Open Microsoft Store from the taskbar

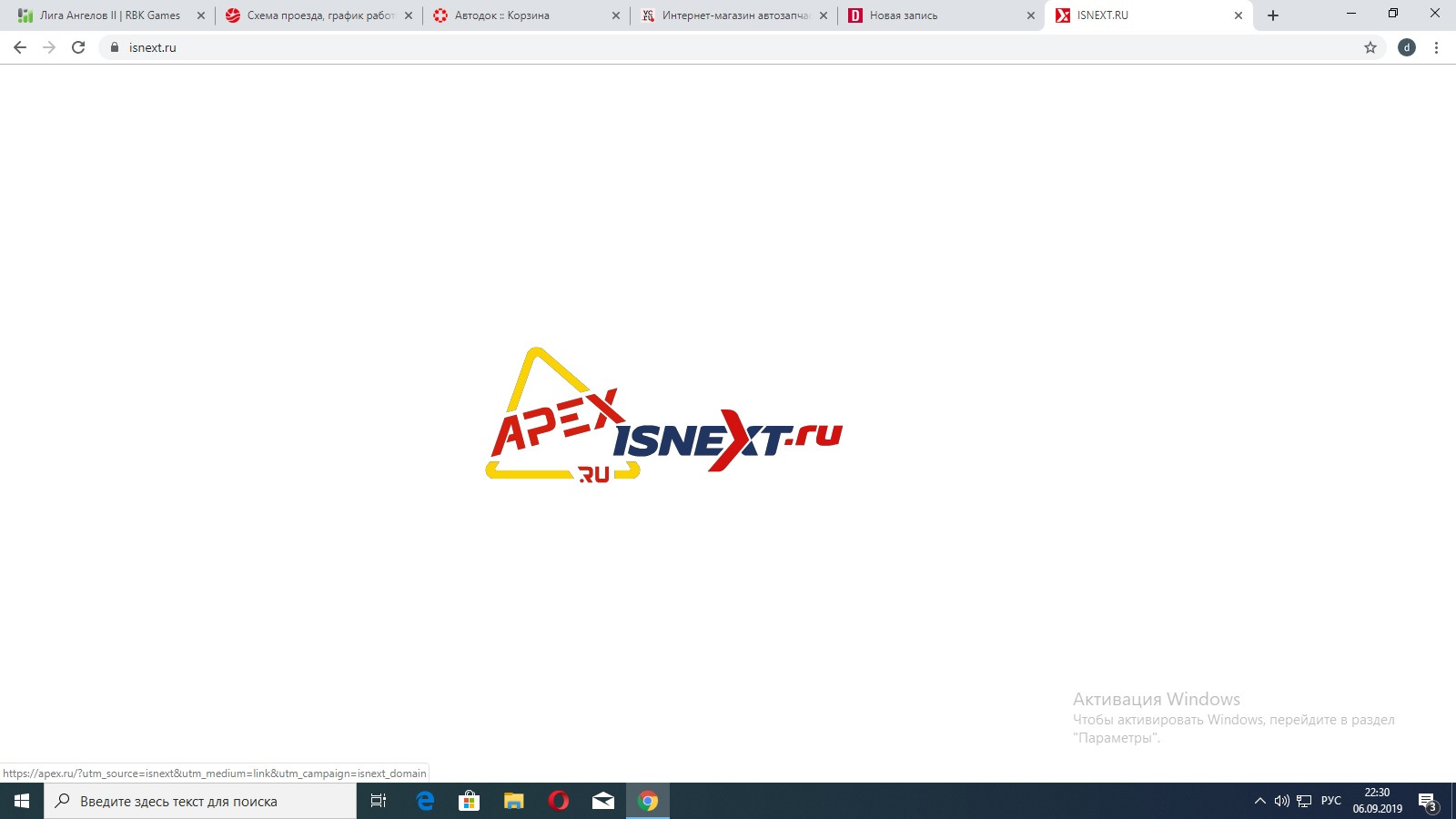tap(470, 801)
